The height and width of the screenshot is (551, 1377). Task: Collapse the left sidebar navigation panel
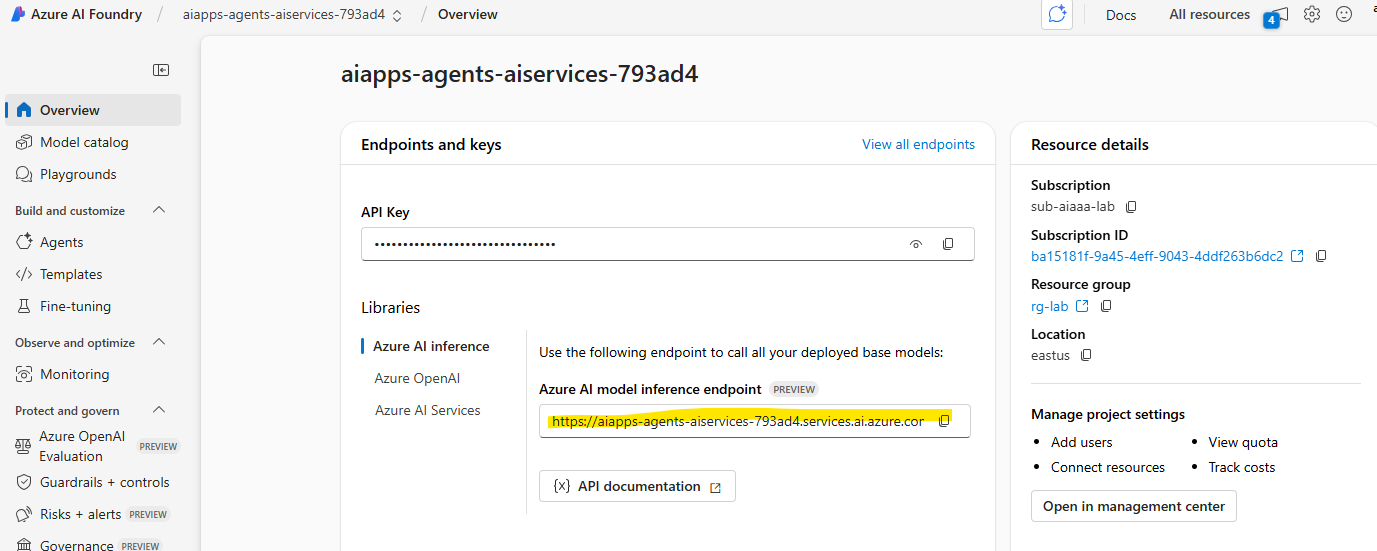point(161,70)
